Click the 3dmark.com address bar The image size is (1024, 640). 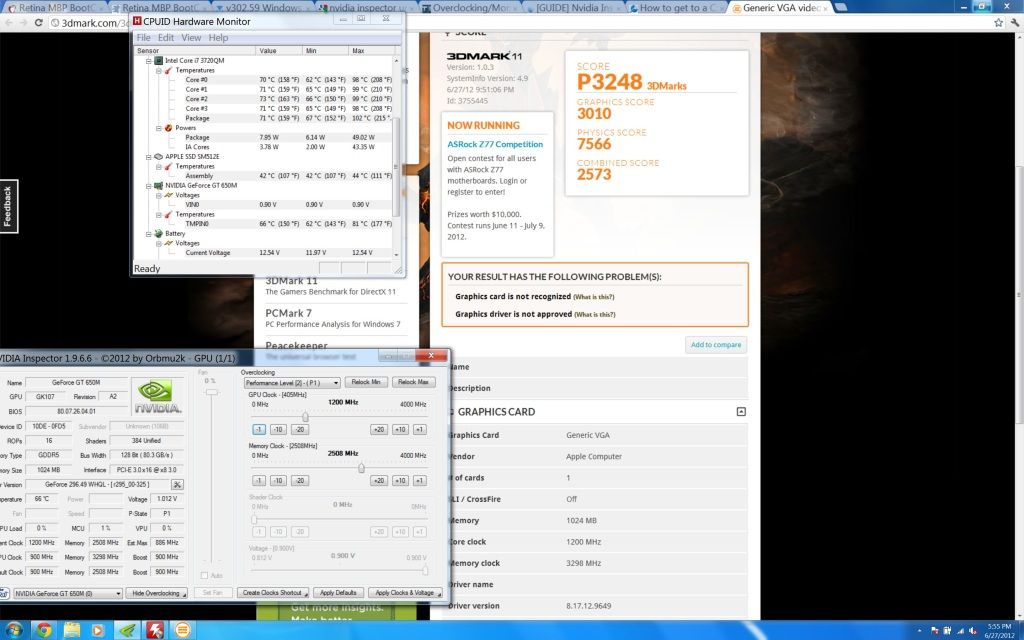coord(90,23)
